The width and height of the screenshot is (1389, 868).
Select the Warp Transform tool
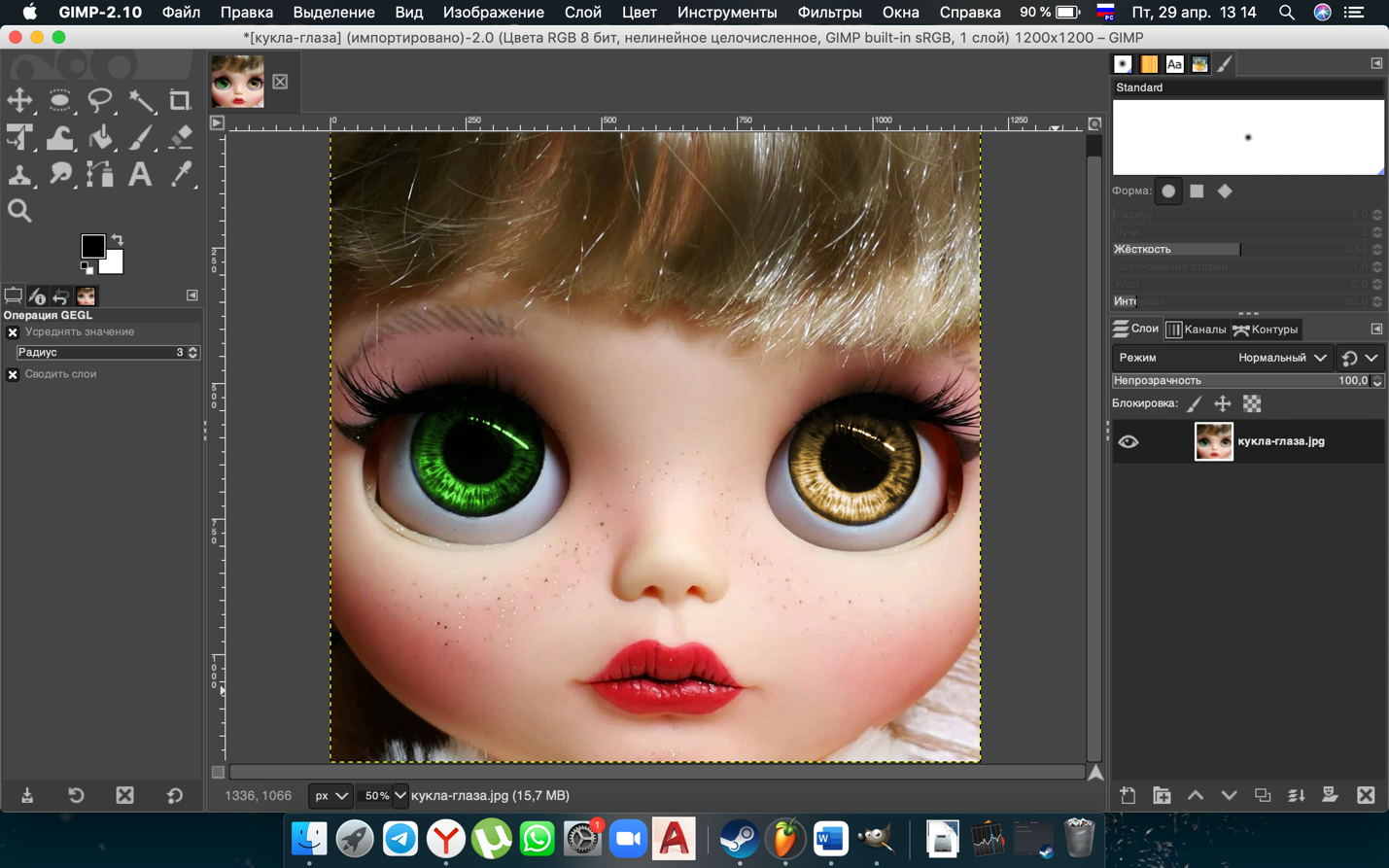coord(59,138)
